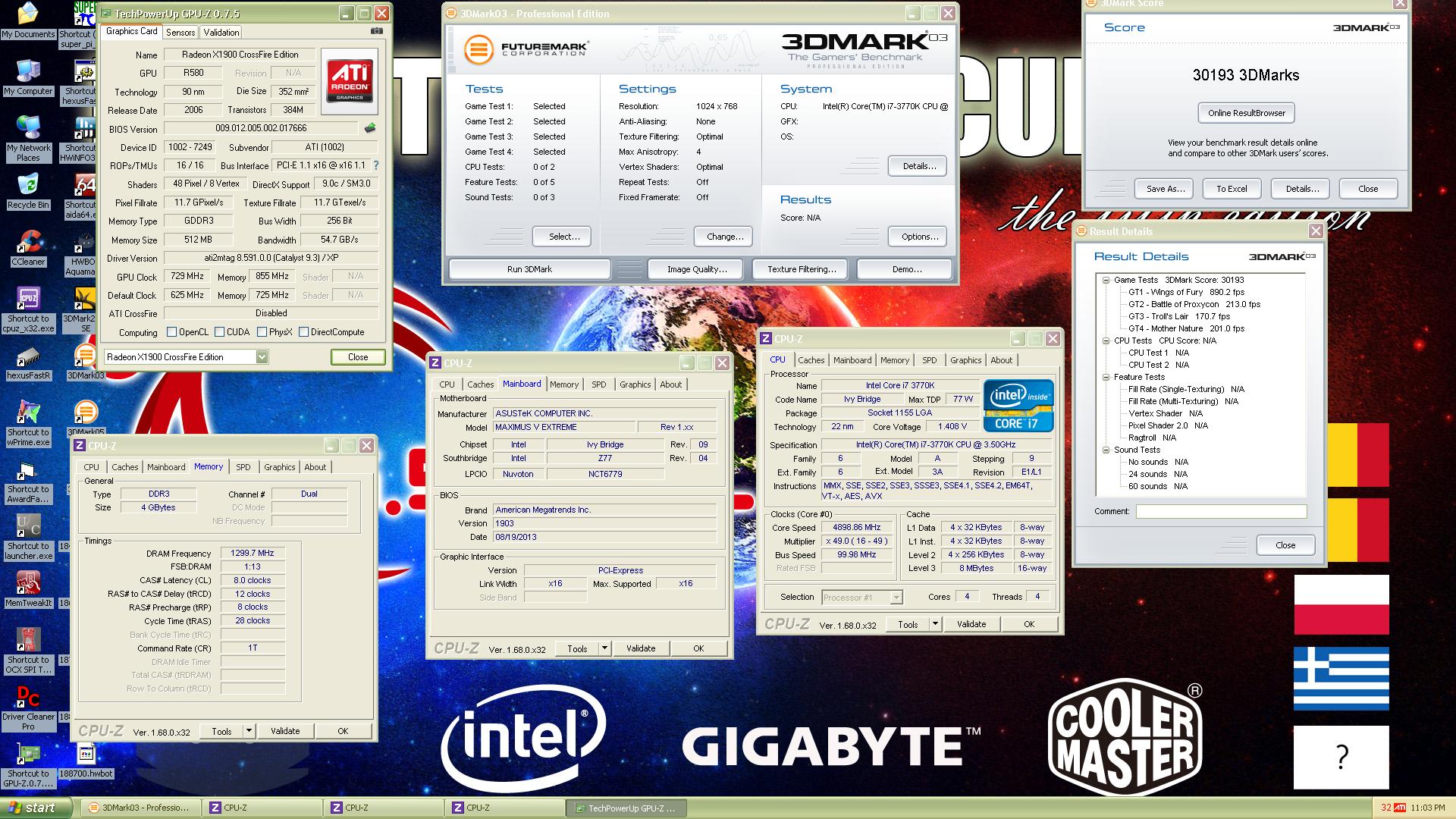Click To Excel button
Image resolution: width=1456 pixels, height=819 pixels.
[x=1232, y=189]
